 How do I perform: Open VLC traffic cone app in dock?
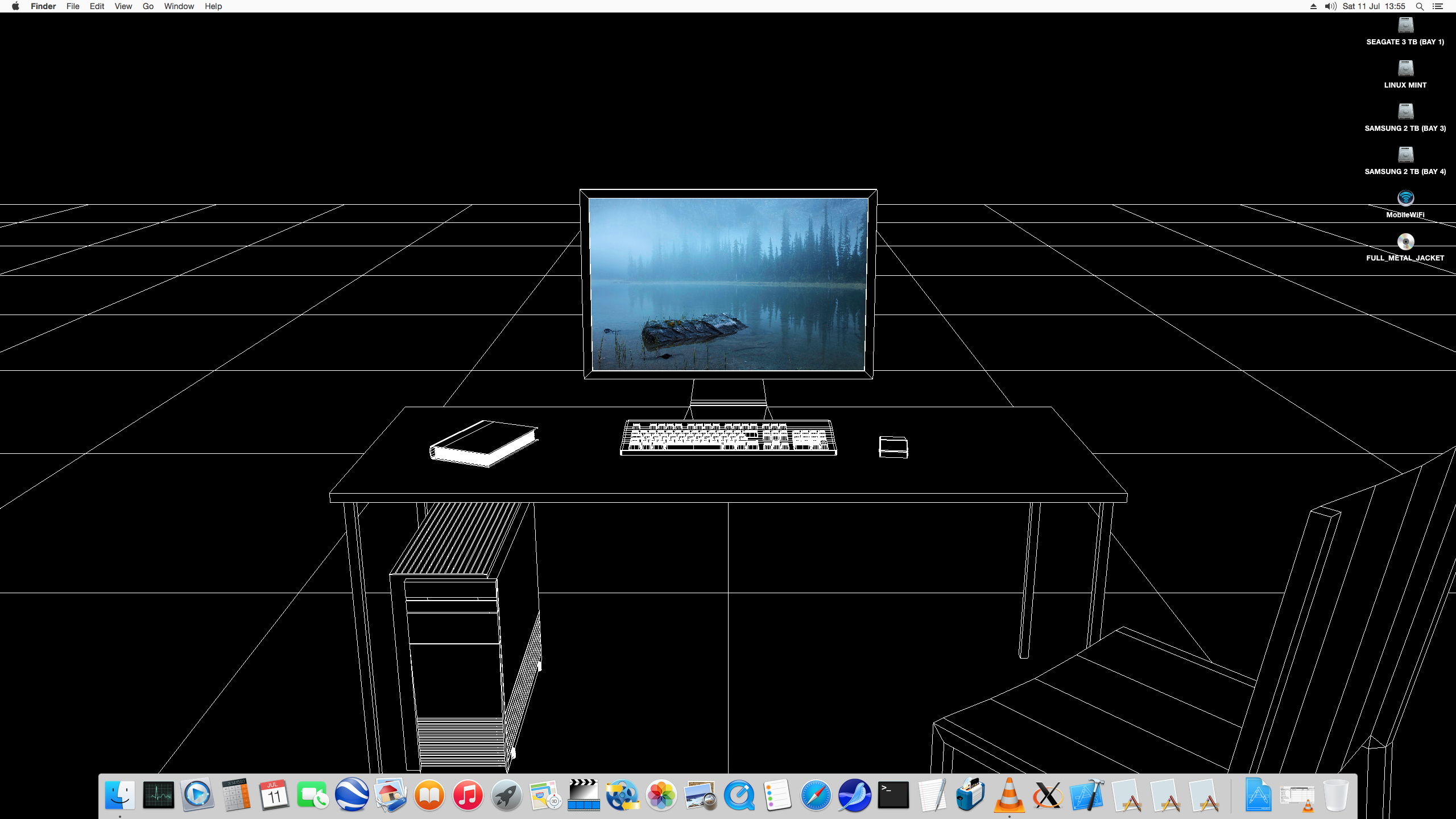pyautogui.click(x=1009, y=795)
